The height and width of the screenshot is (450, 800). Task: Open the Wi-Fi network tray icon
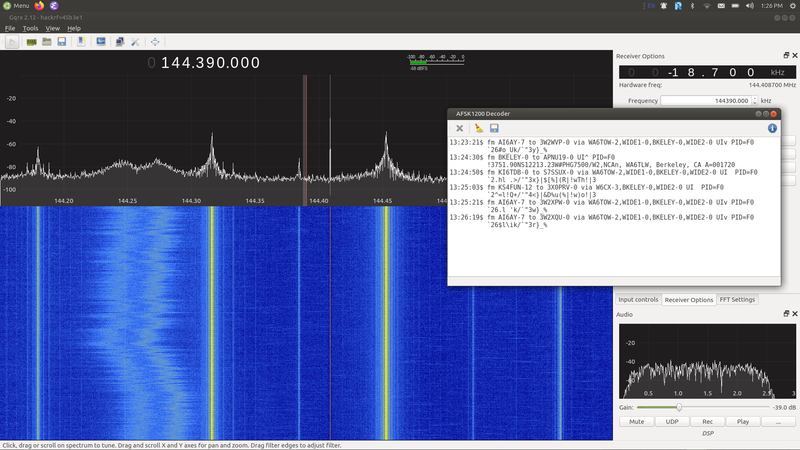[x=707, y=6]
